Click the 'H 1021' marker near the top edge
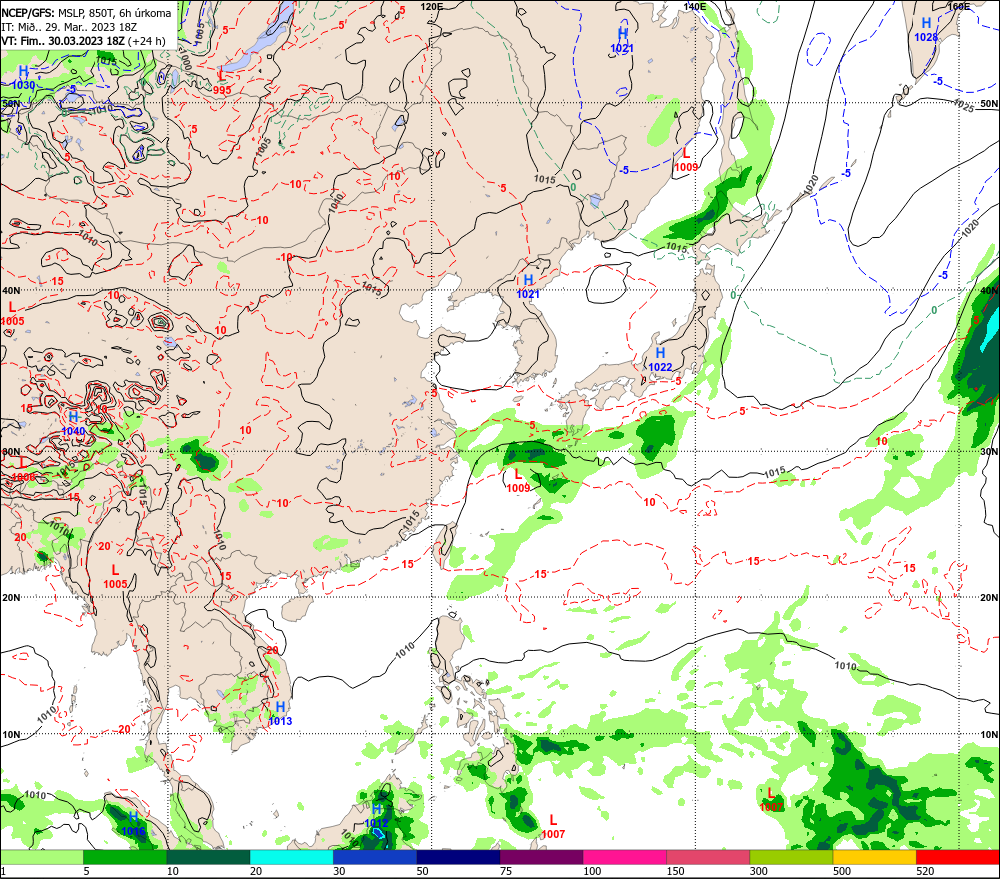The height and width of the screenshot is (879, 1000). click(622, 40)
